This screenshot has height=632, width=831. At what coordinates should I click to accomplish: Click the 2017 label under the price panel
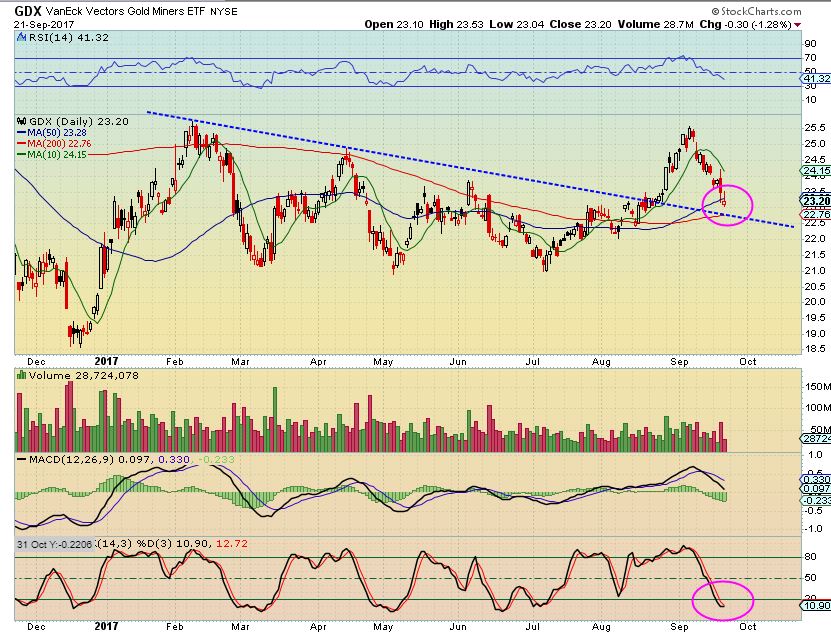(x=106, y=361)
